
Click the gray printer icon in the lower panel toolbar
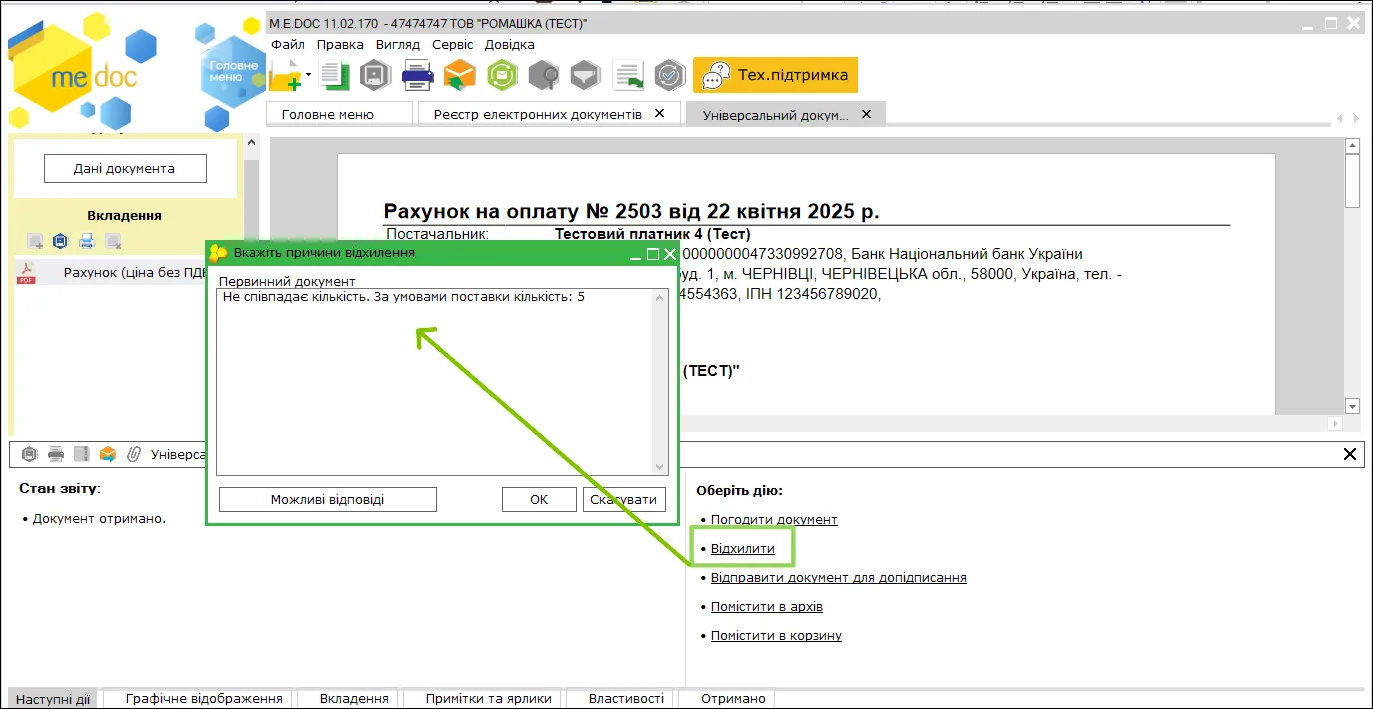point(56,454)
